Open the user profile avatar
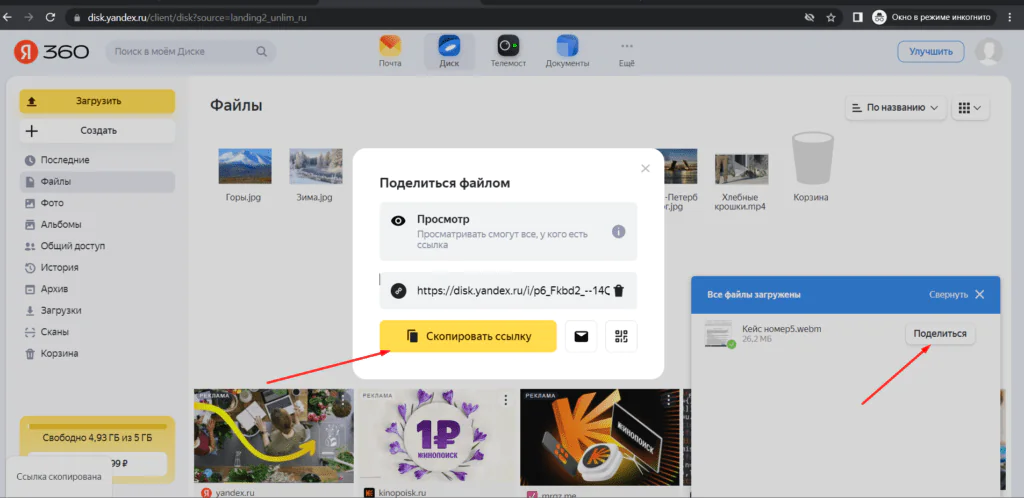1024x498 pixels. pos(988,52)
